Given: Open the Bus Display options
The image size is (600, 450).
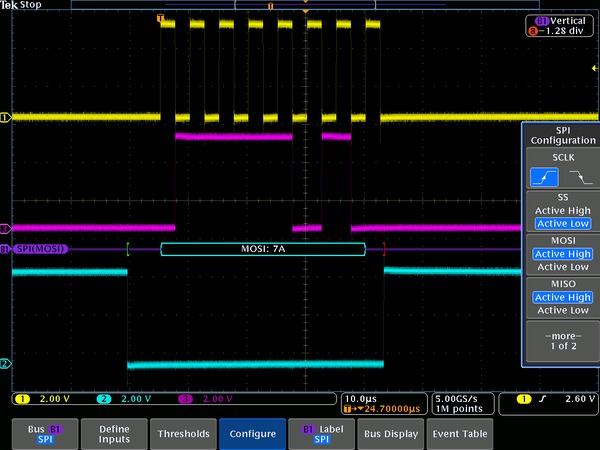Looking at the screenshot, I should (x=390, y=434).
